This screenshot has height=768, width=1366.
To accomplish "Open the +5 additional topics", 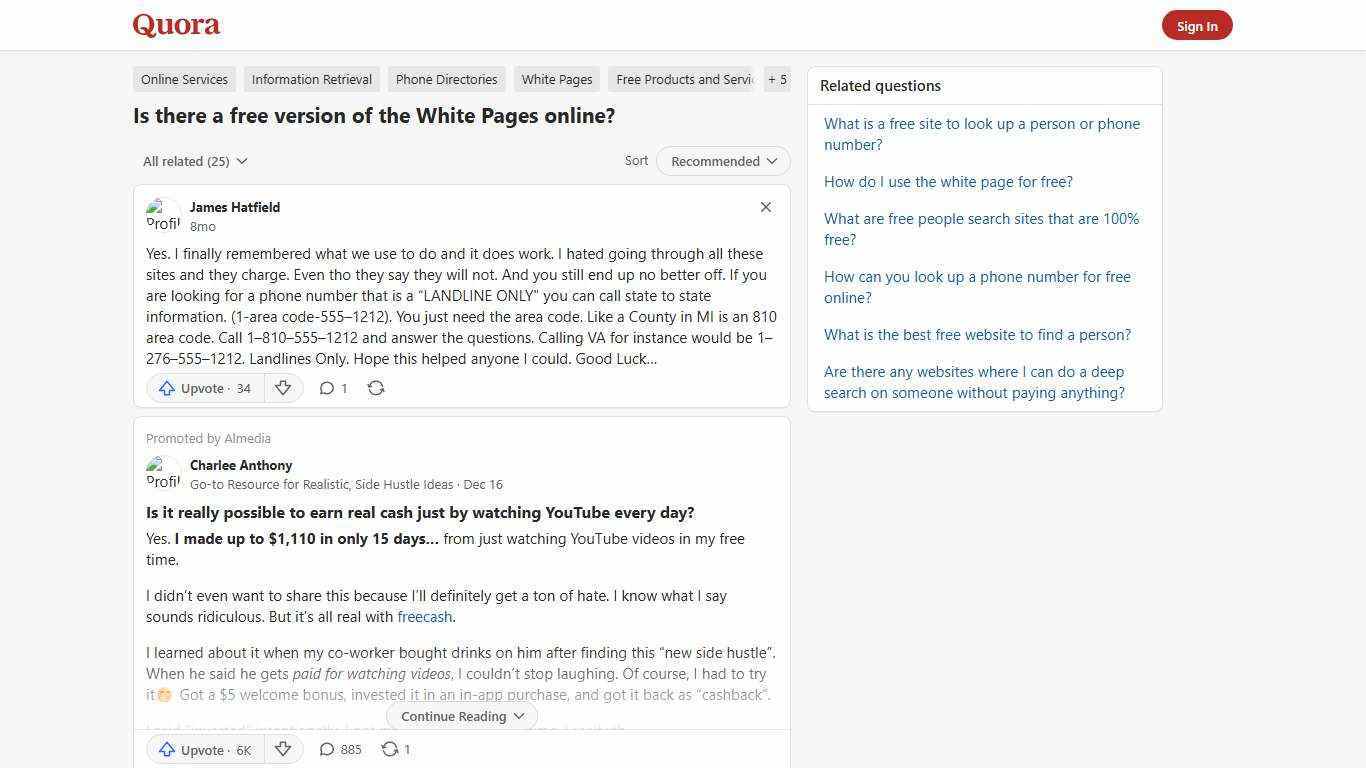I will pos(777,79).
